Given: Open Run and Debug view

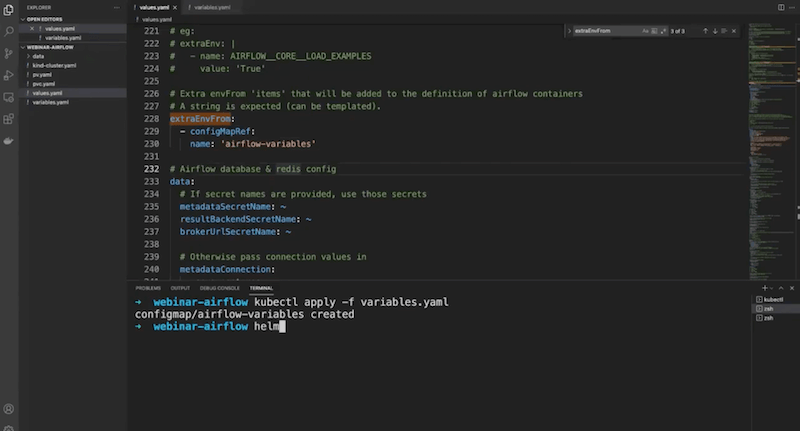Looking at the screenshot, I should (9, 75).
